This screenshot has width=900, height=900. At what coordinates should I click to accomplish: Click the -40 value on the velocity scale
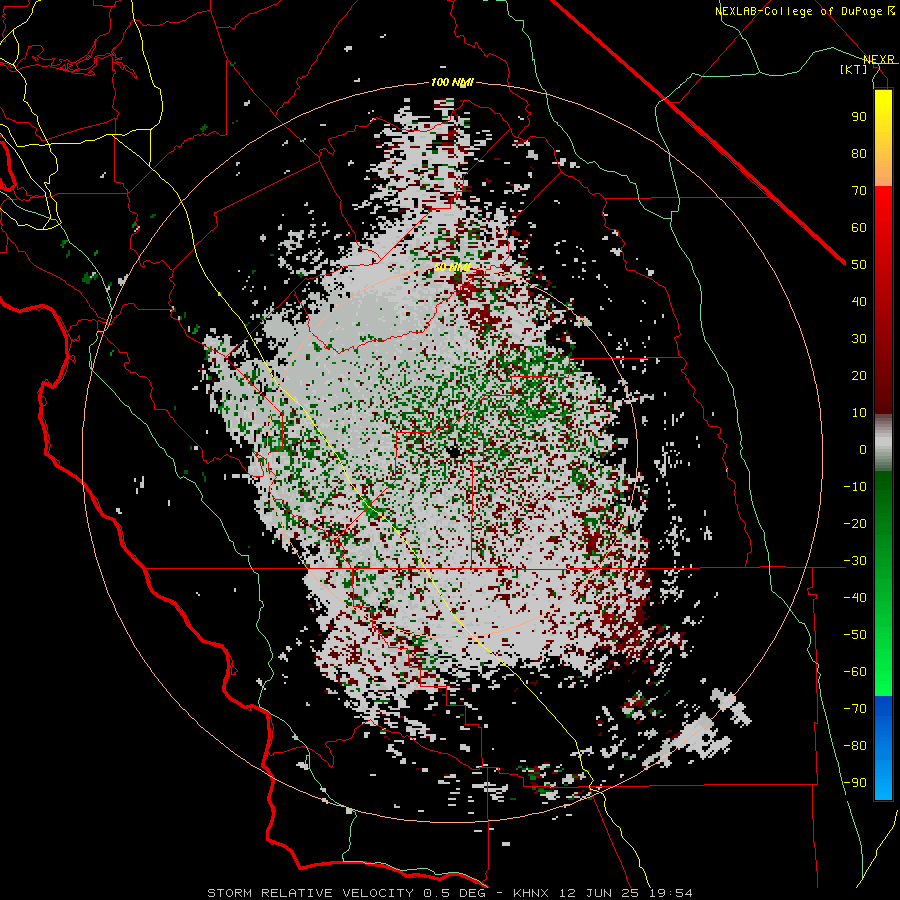[x=855, y=598]
